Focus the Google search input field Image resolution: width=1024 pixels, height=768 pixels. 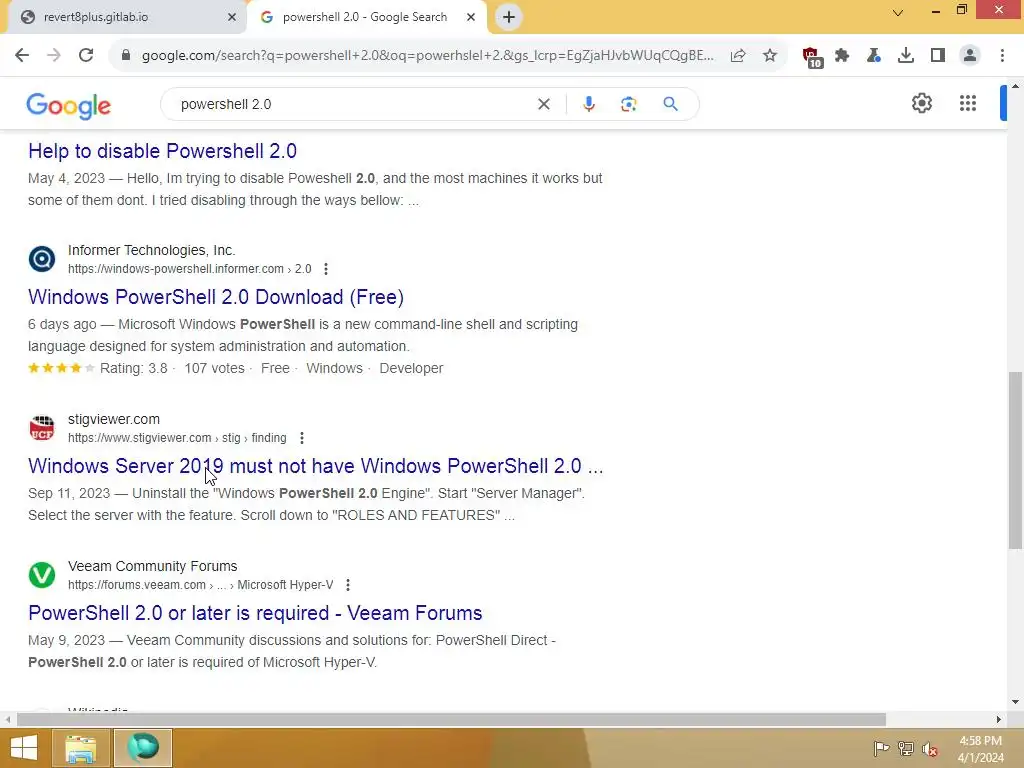coord(353,104)
